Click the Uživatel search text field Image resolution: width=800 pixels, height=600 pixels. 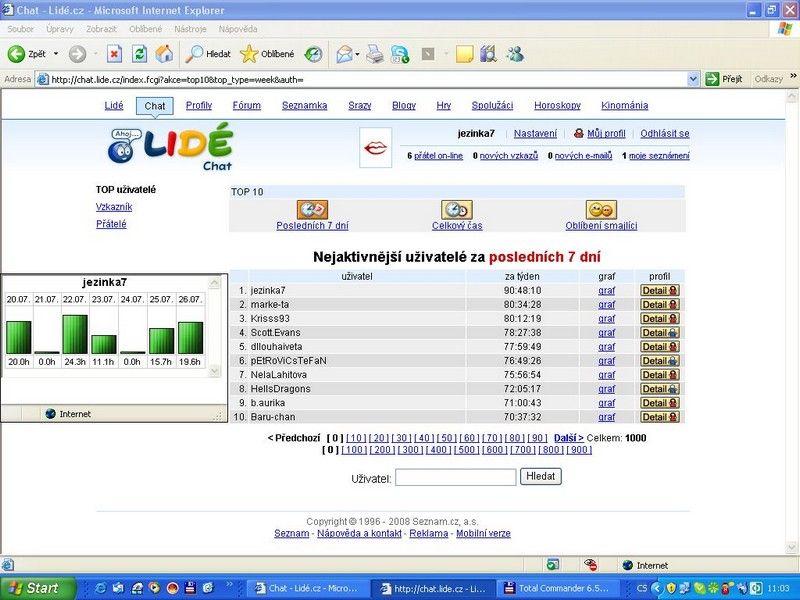point(455,478)
